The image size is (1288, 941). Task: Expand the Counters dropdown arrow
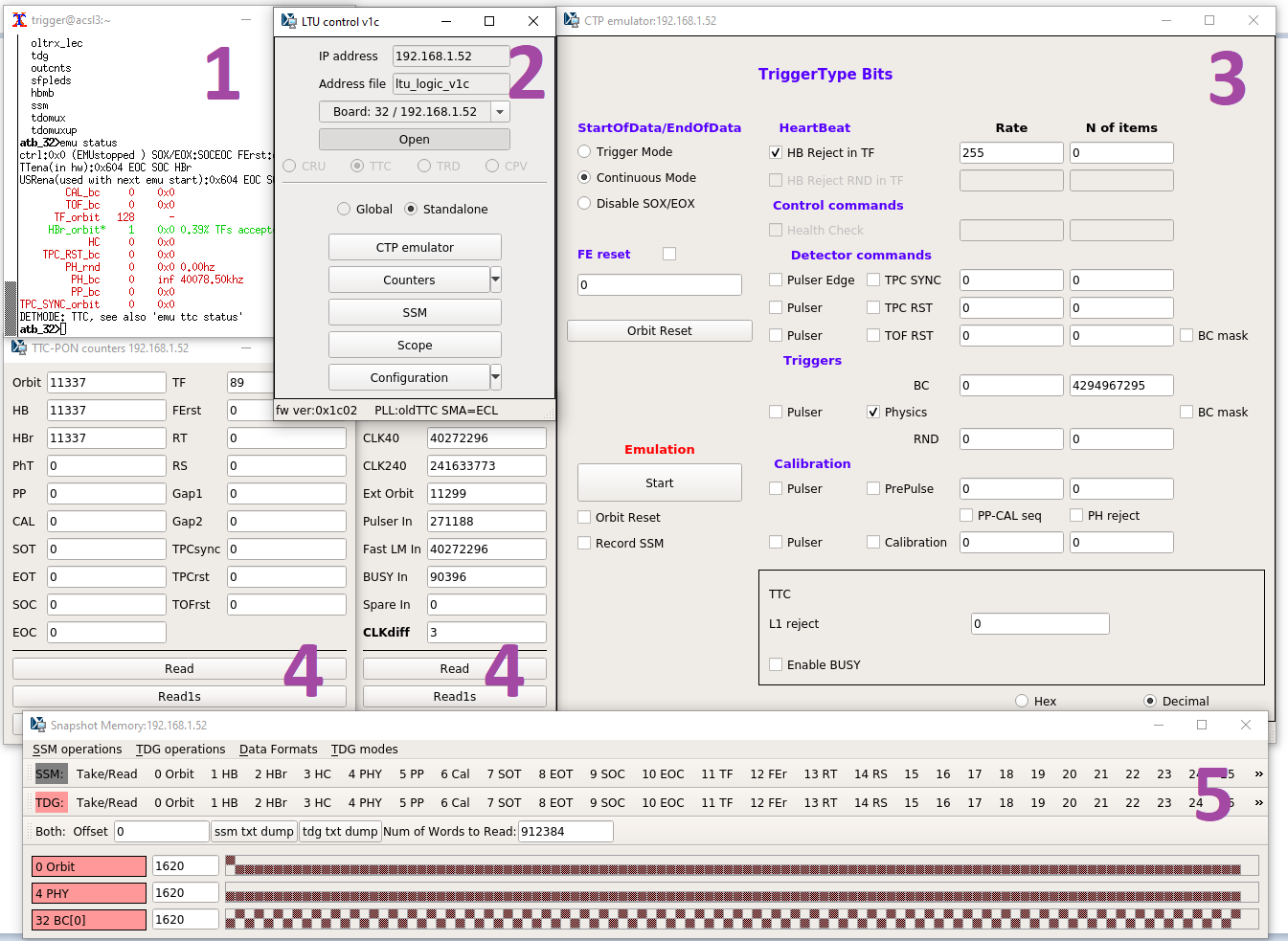click(495, 280)
